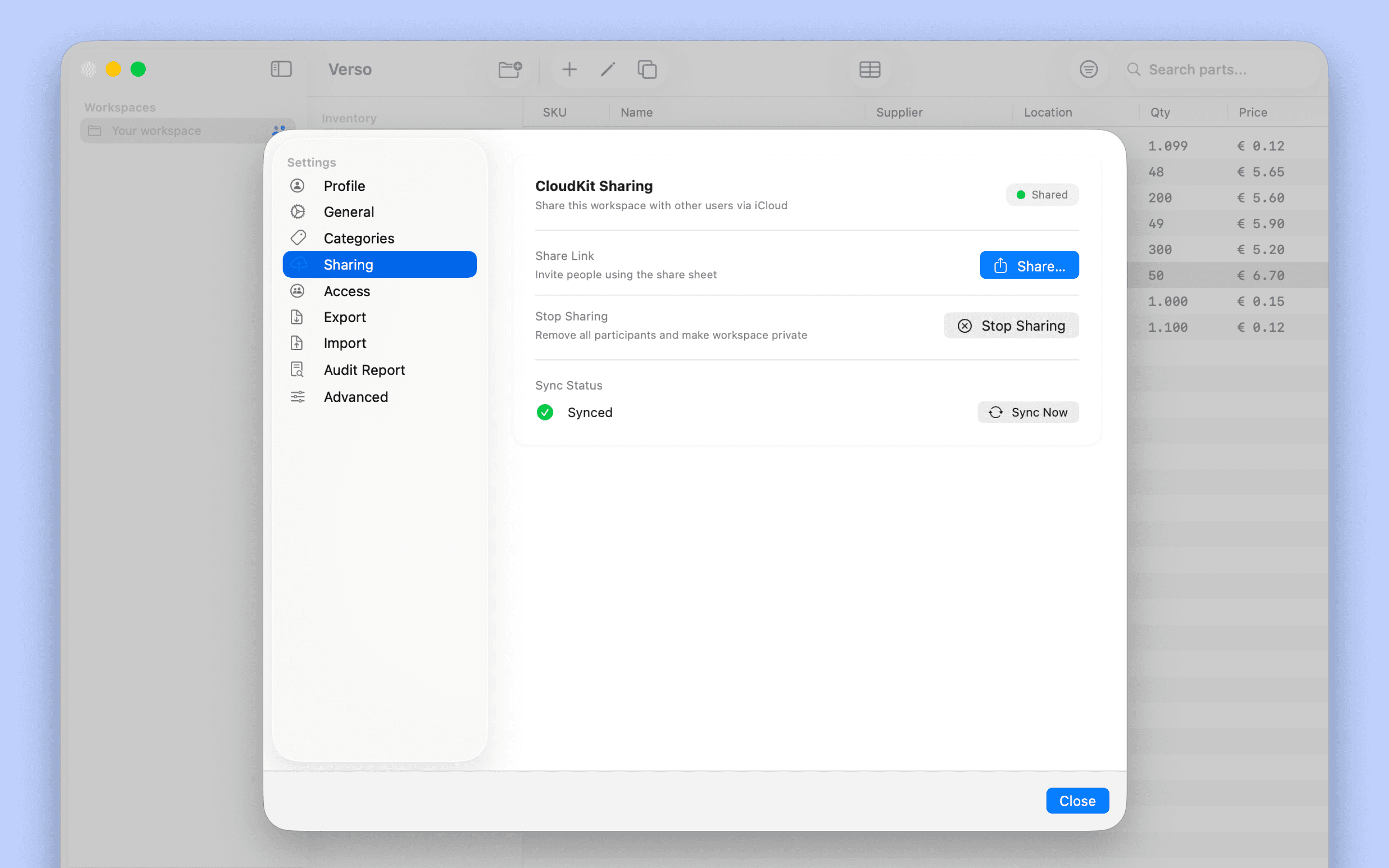Screen dimensions: 1389x868
Task: Close the settings dialog
Action: (x=1077, y=801)
